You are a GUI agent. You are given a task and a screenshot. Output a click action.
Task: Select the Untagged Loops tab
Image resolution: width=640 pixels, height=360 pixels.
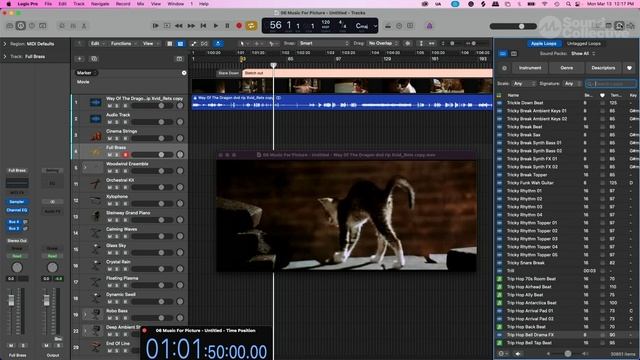[583, 43]
